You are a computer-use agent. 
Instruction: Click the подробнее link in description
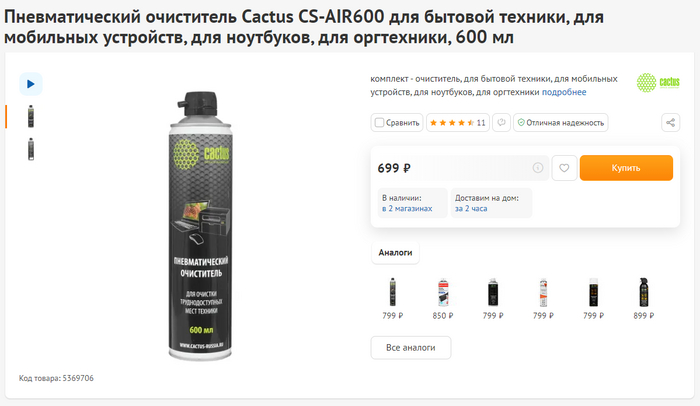564,92
